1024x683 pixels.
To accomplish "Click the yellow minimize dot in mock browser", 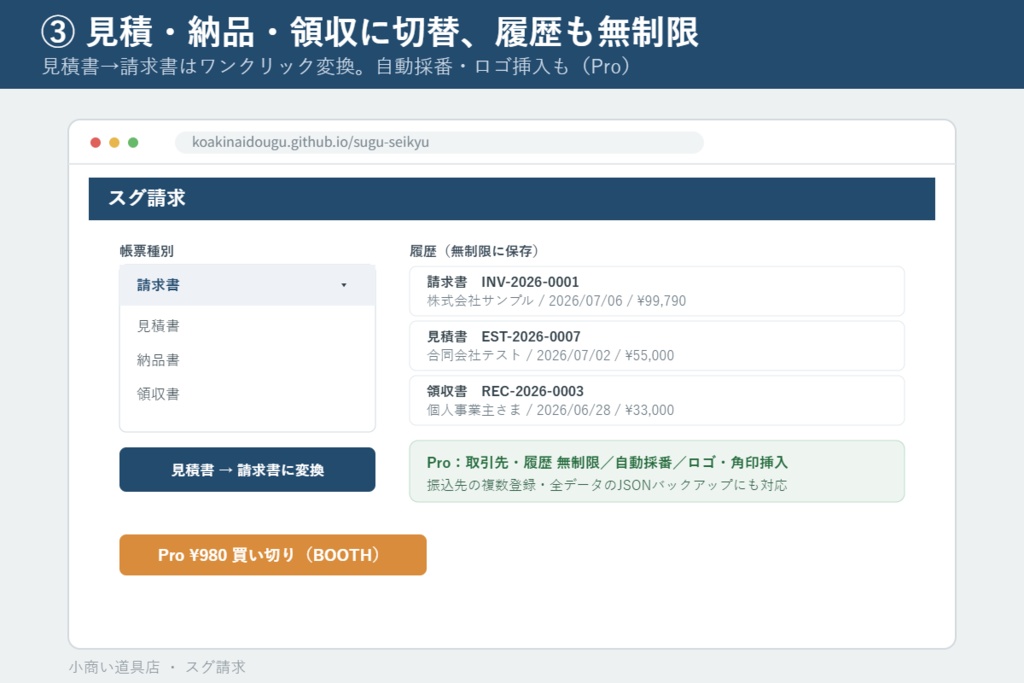I will point(114,142).
